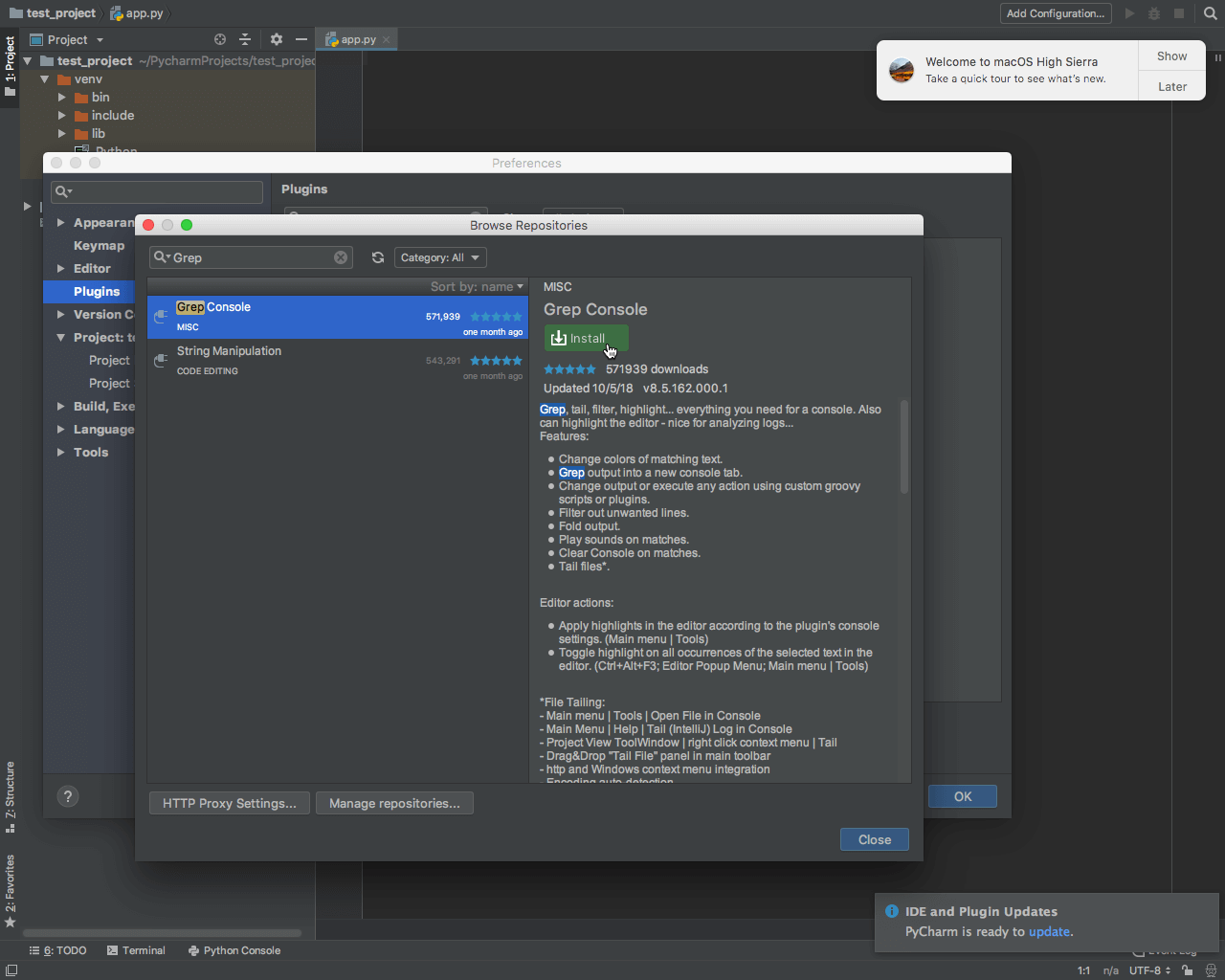Click the Grep search input field

pyautogui.click(x=251, y=257)
